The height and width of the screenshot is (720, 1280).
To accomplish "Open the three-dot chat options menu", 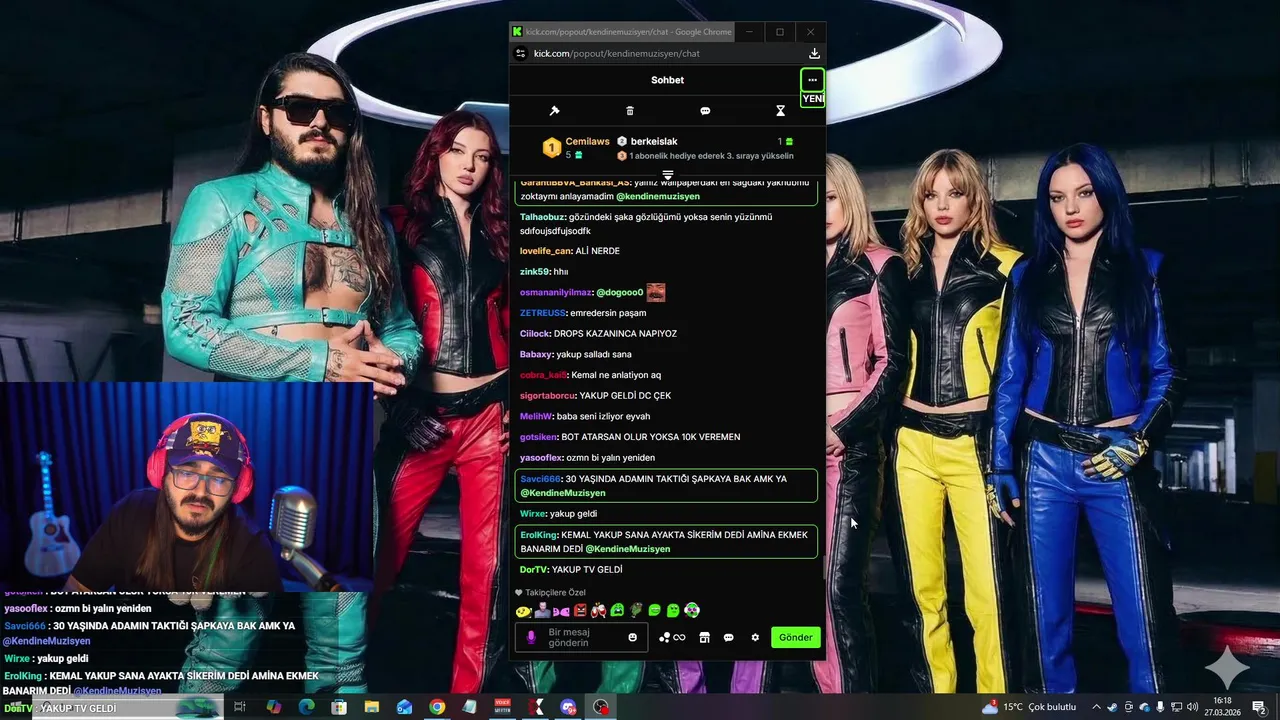I will click(x=812, y=80).
